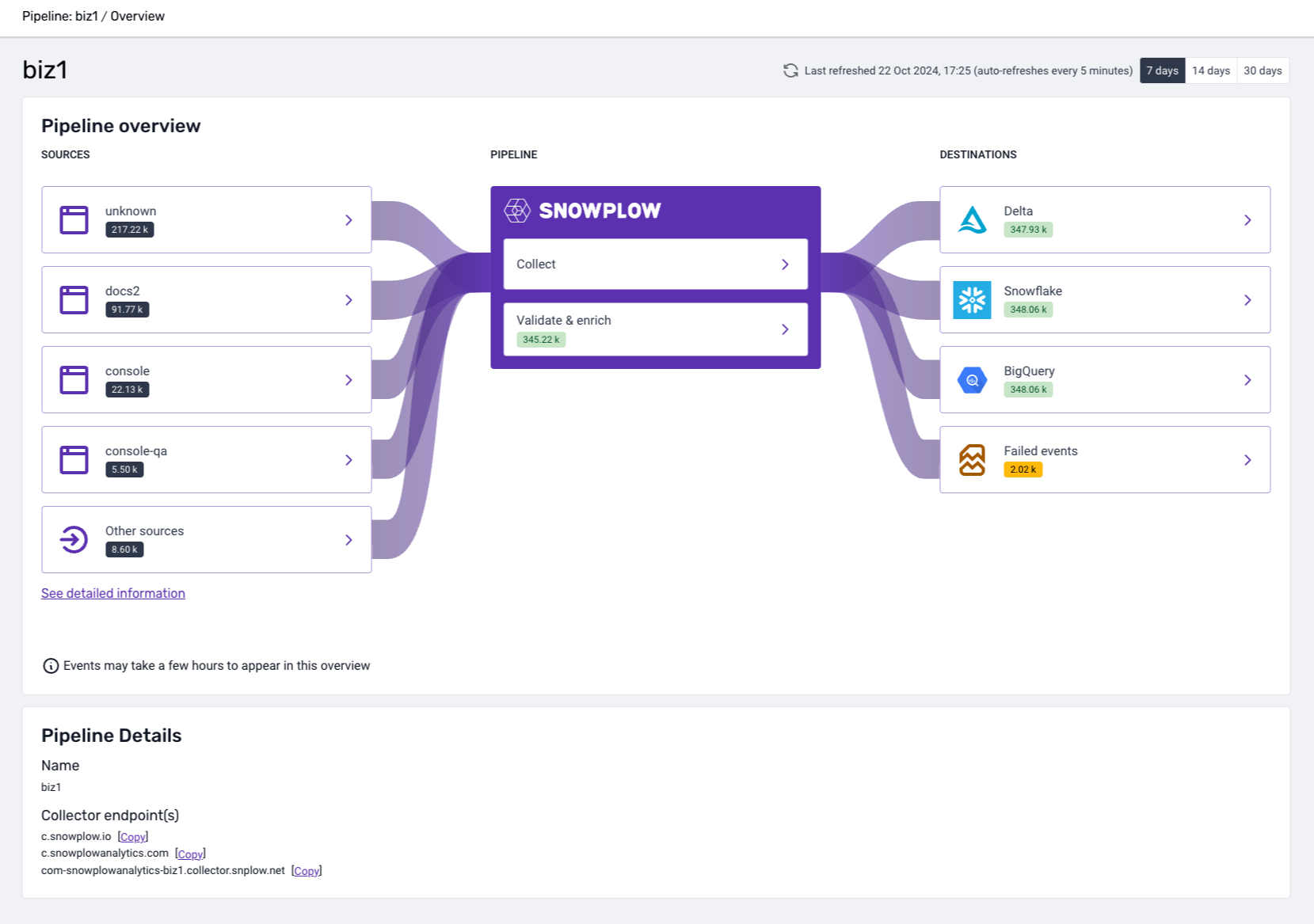Click the Pipeline: biz1 / Overview breadcrumb
The image size is (1314, 924).
point(93,16)
